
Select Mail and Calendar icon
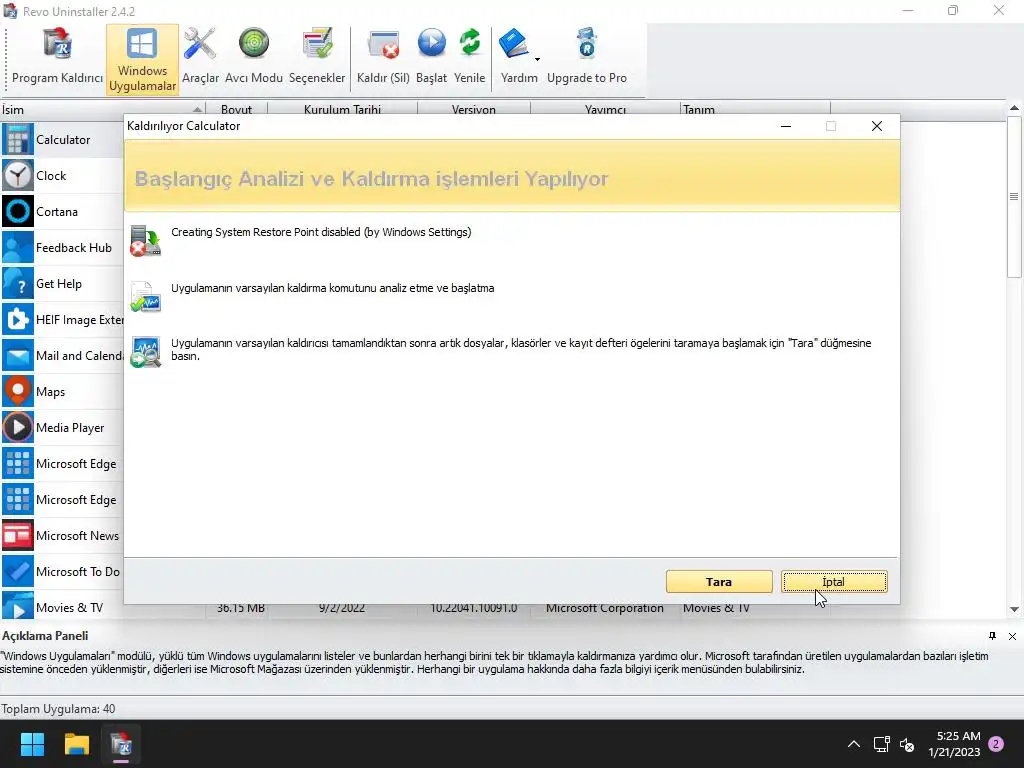pyautogui.click(x=18, y=355)
